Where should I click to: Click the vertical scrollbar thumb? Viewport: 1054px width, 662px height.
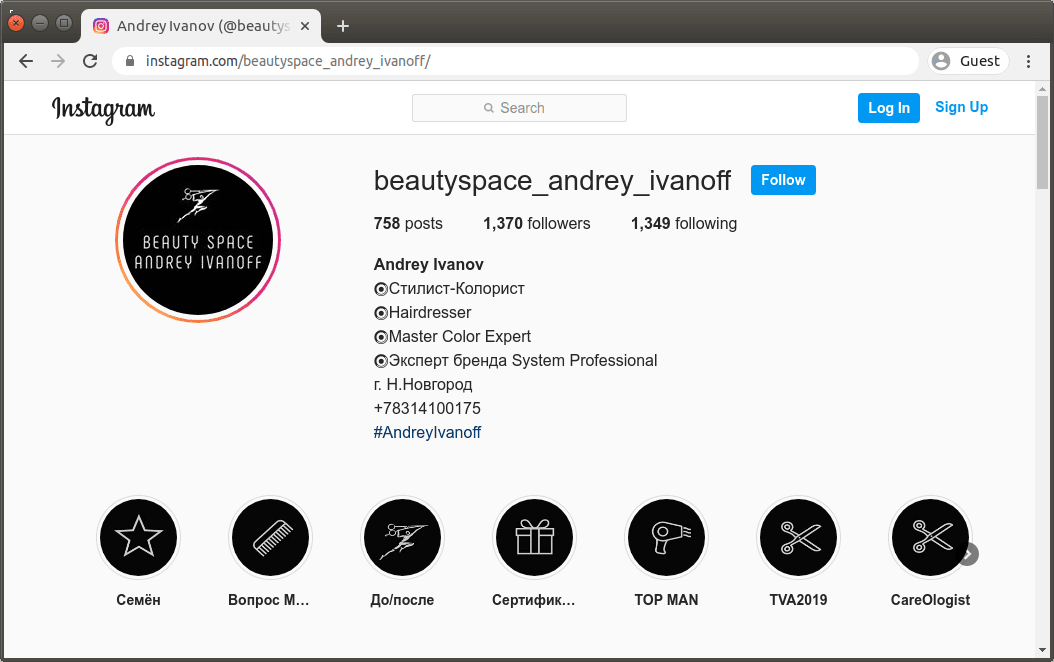1042,142
